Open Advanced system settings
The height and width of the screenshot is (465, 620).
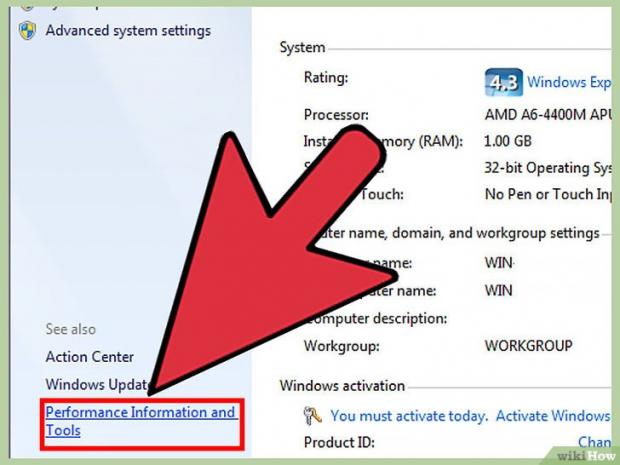click(x=128, y=30)
